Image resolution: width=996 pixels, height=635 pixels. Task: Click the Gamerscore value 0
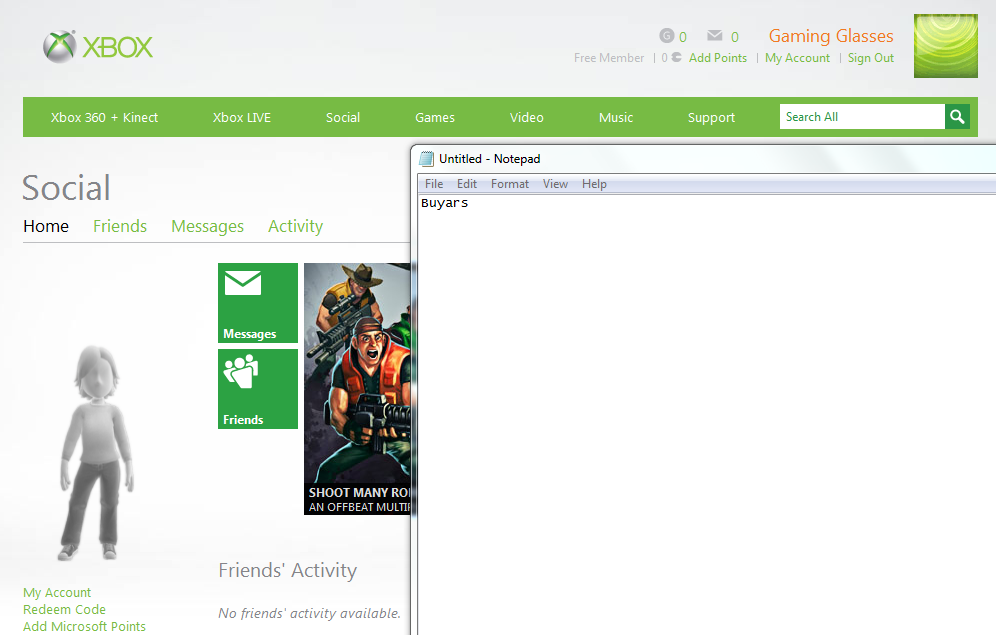[x=683, y=37]
